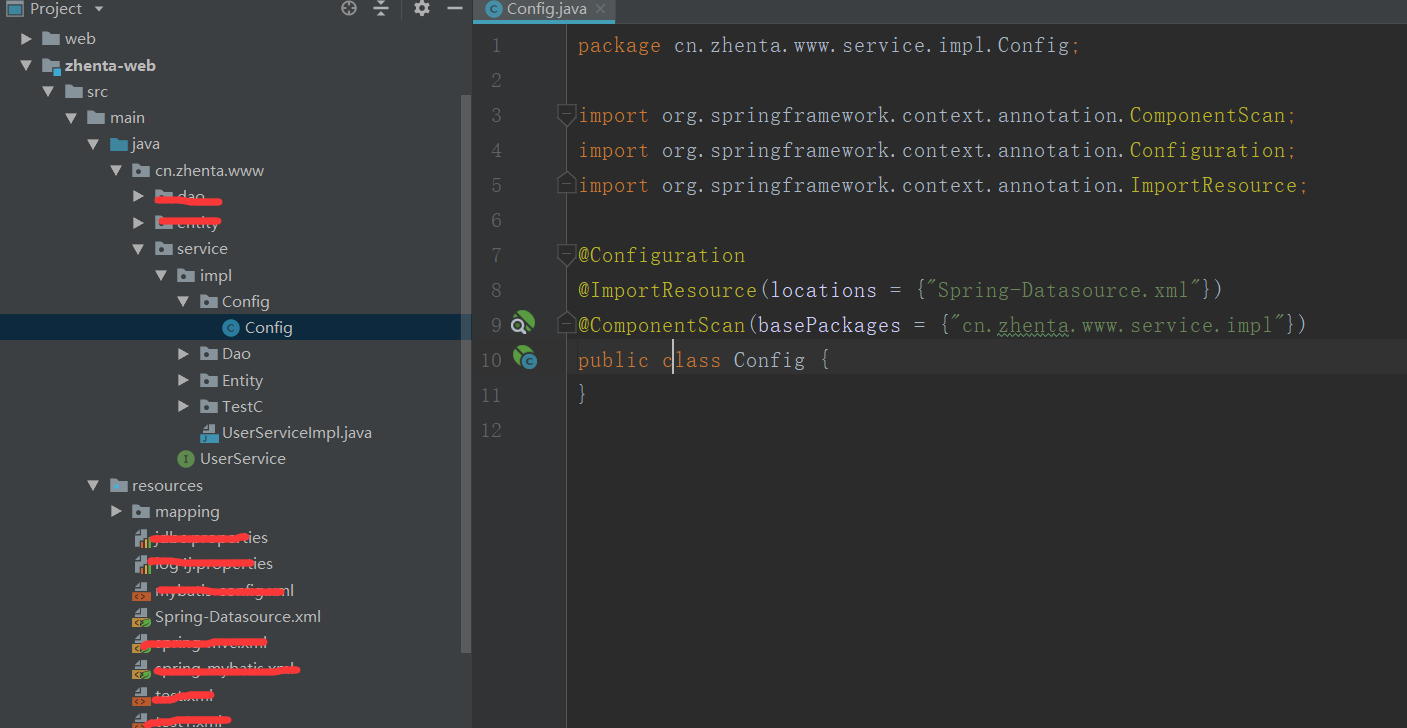Expand the Dao package under impl
The width and height of the screenshot is (1407, 728).
[184, 354]
